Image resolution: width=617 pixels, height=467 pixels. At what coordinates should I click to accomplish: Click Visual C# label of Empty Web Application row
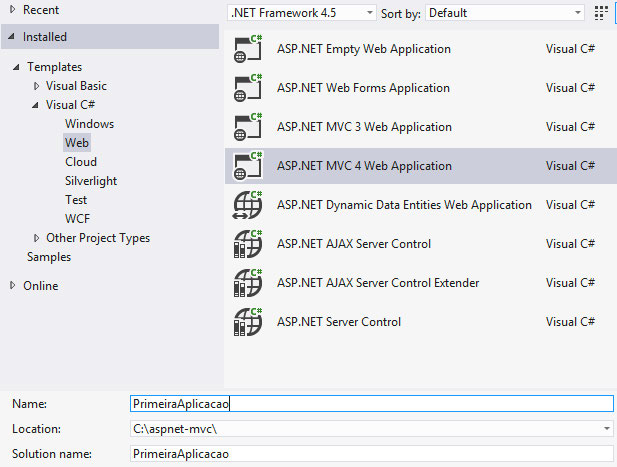570,49
